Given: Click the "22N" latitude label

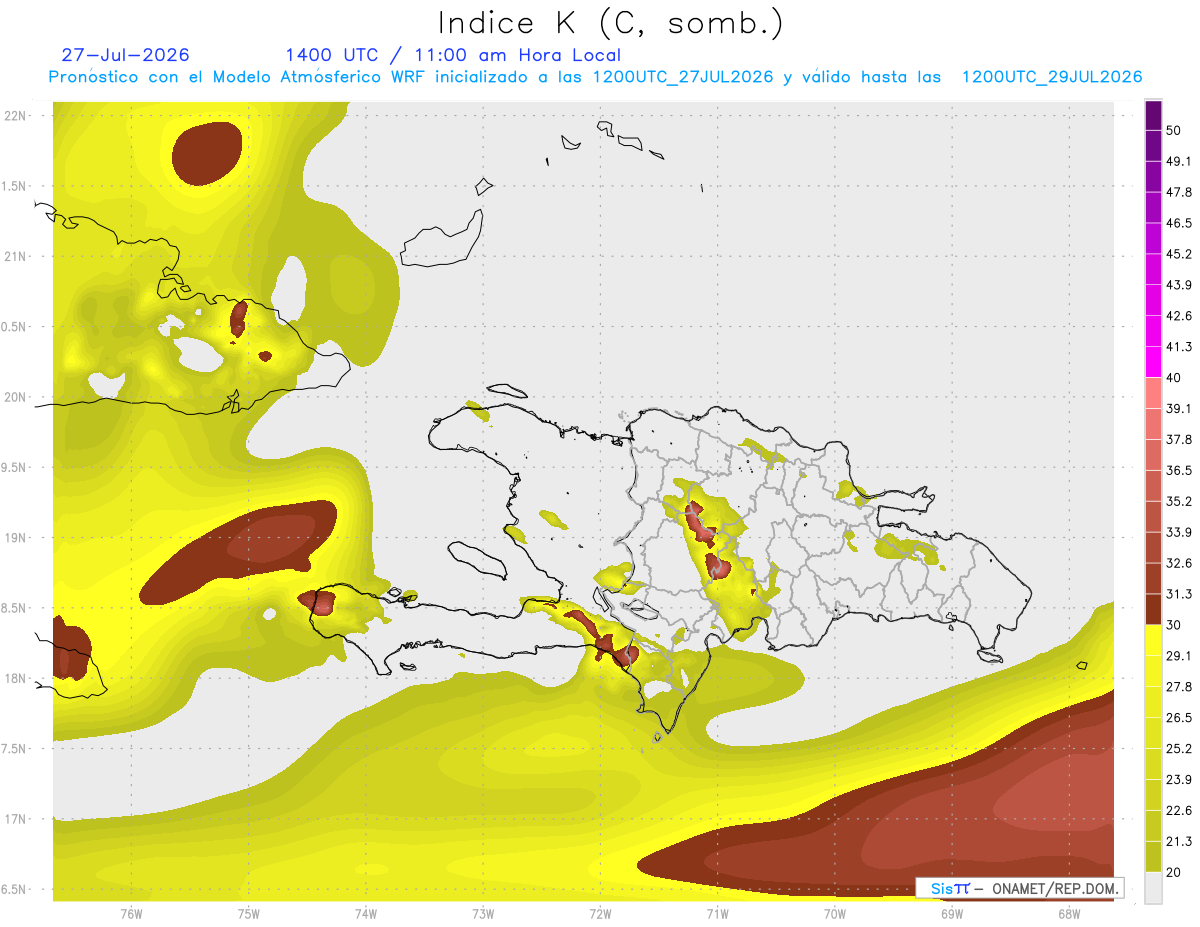Looking at the screenshot, I should 16,116.
